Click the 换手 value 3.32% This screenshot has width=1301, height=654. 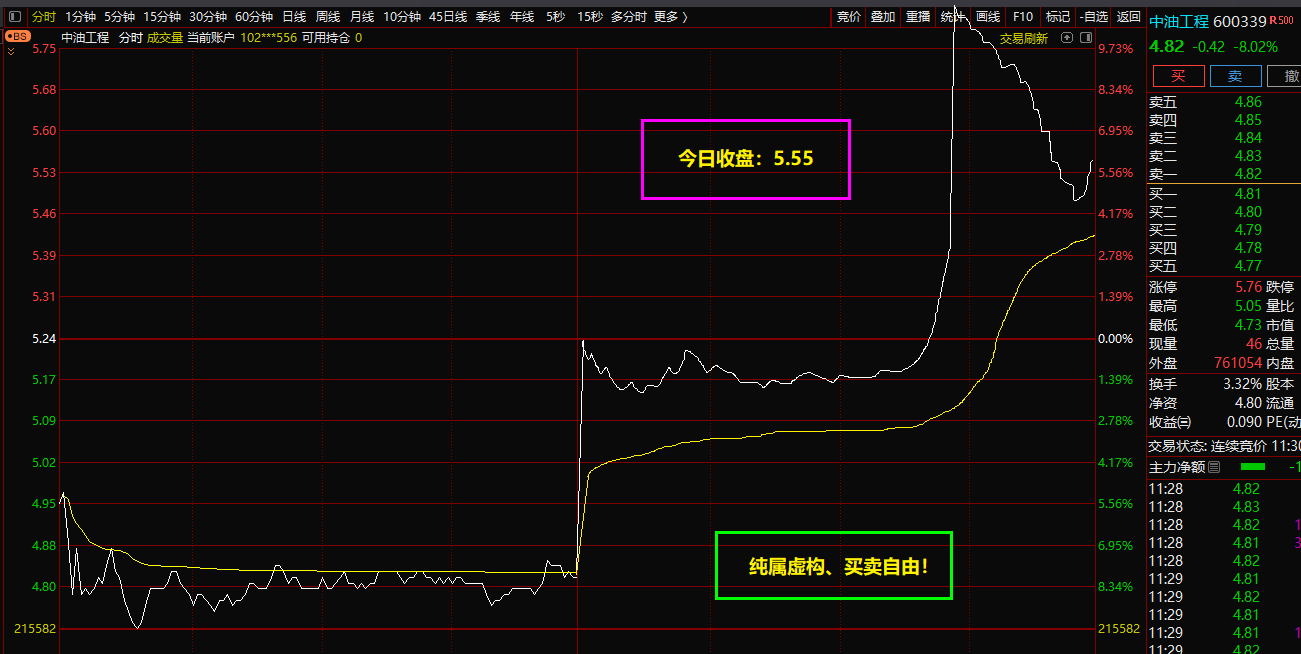click(x=1242, y=383)
